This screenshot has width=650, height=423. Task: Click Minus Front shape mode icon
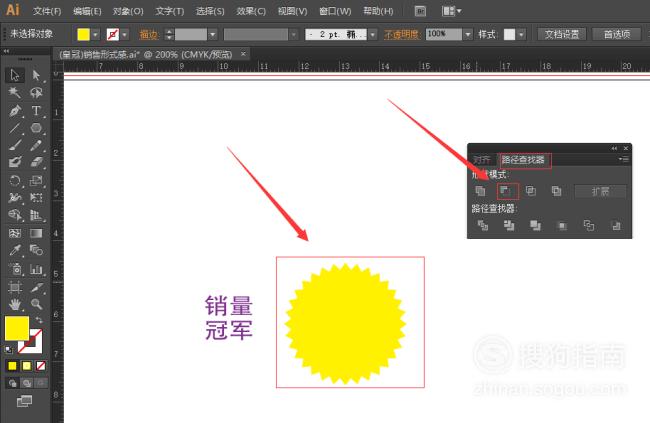[x=505, y=191]
